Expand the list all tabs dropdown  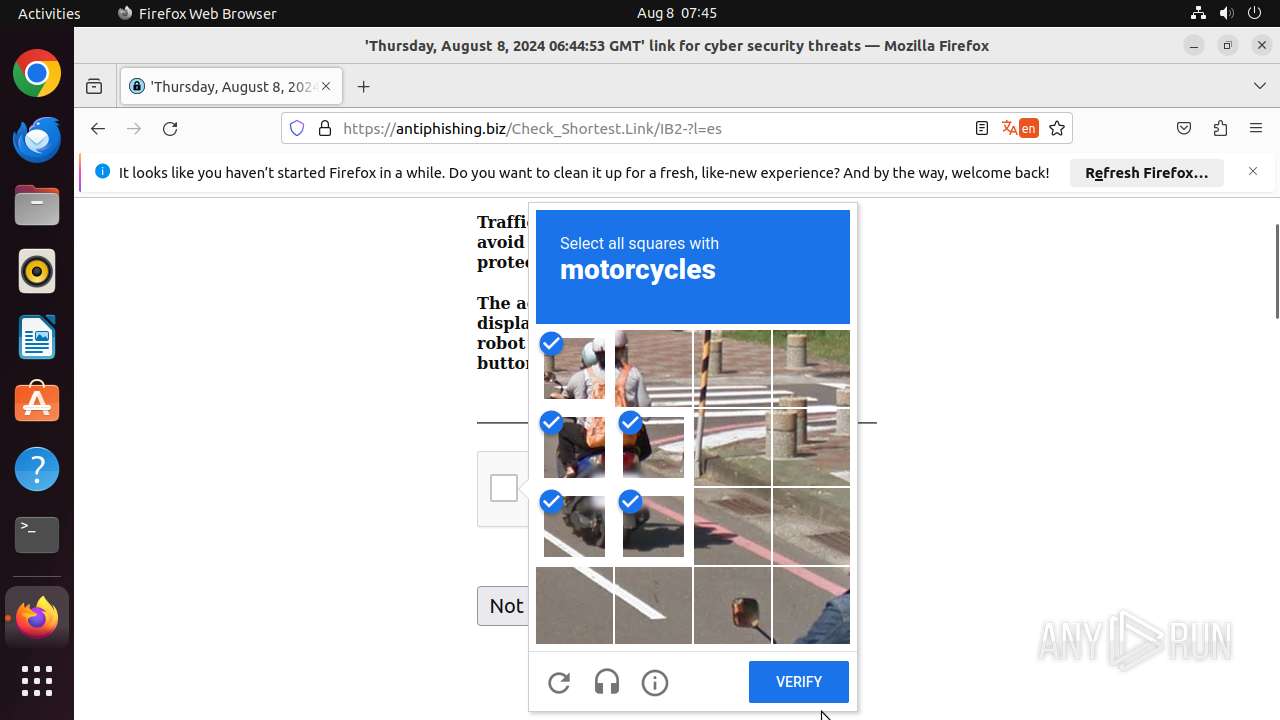pyautogui.click(x=1259, y=87)
